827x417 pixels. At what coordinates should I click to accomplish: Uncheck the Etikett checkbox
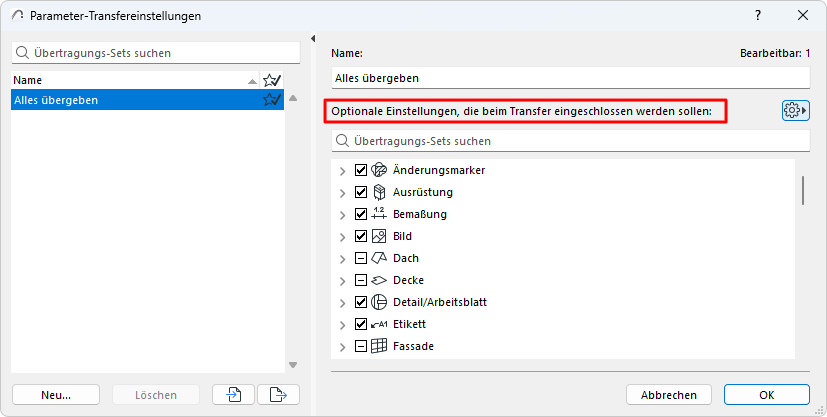click(361, 324)
